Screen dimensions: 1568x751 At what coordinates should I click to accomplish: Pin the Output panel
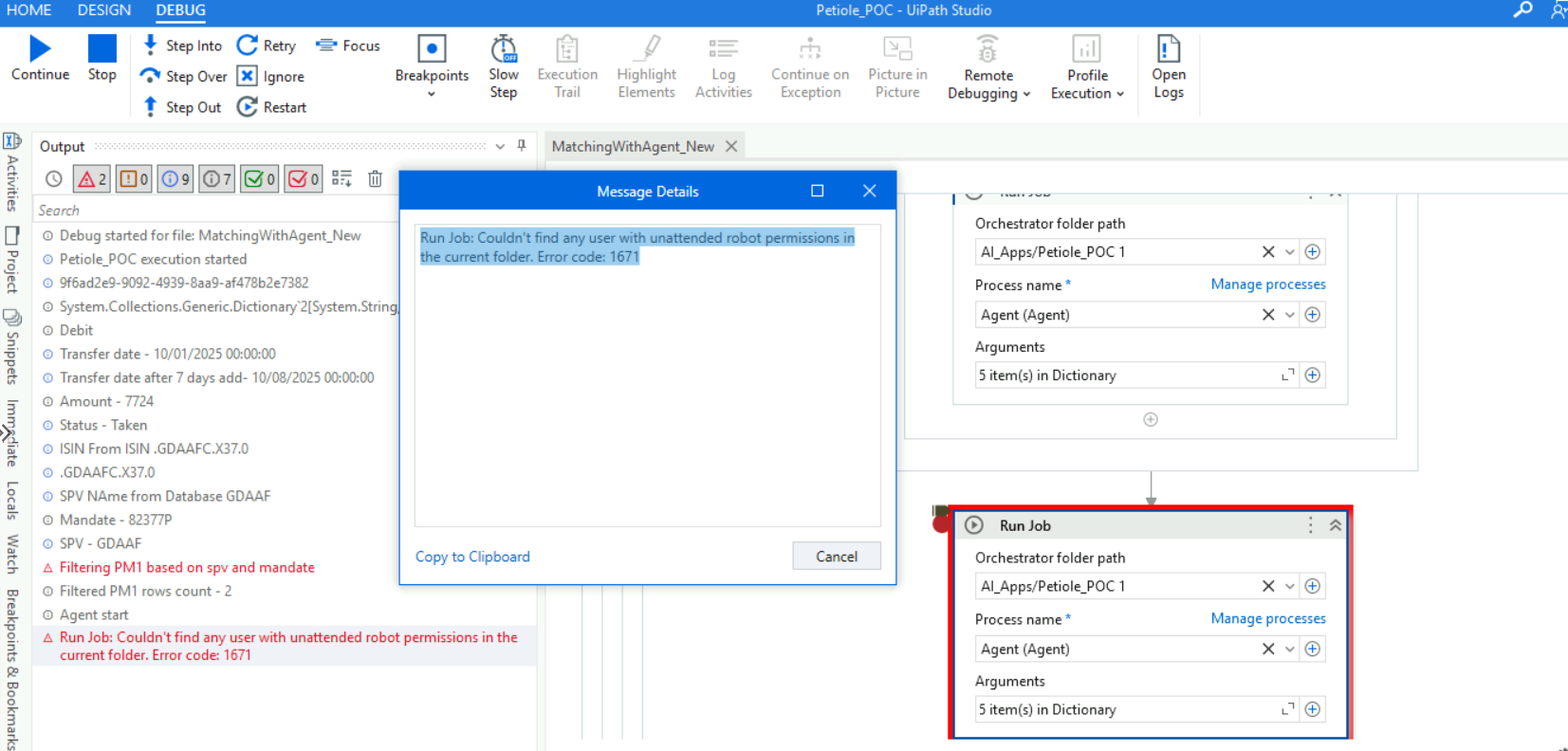coord(522,146)
